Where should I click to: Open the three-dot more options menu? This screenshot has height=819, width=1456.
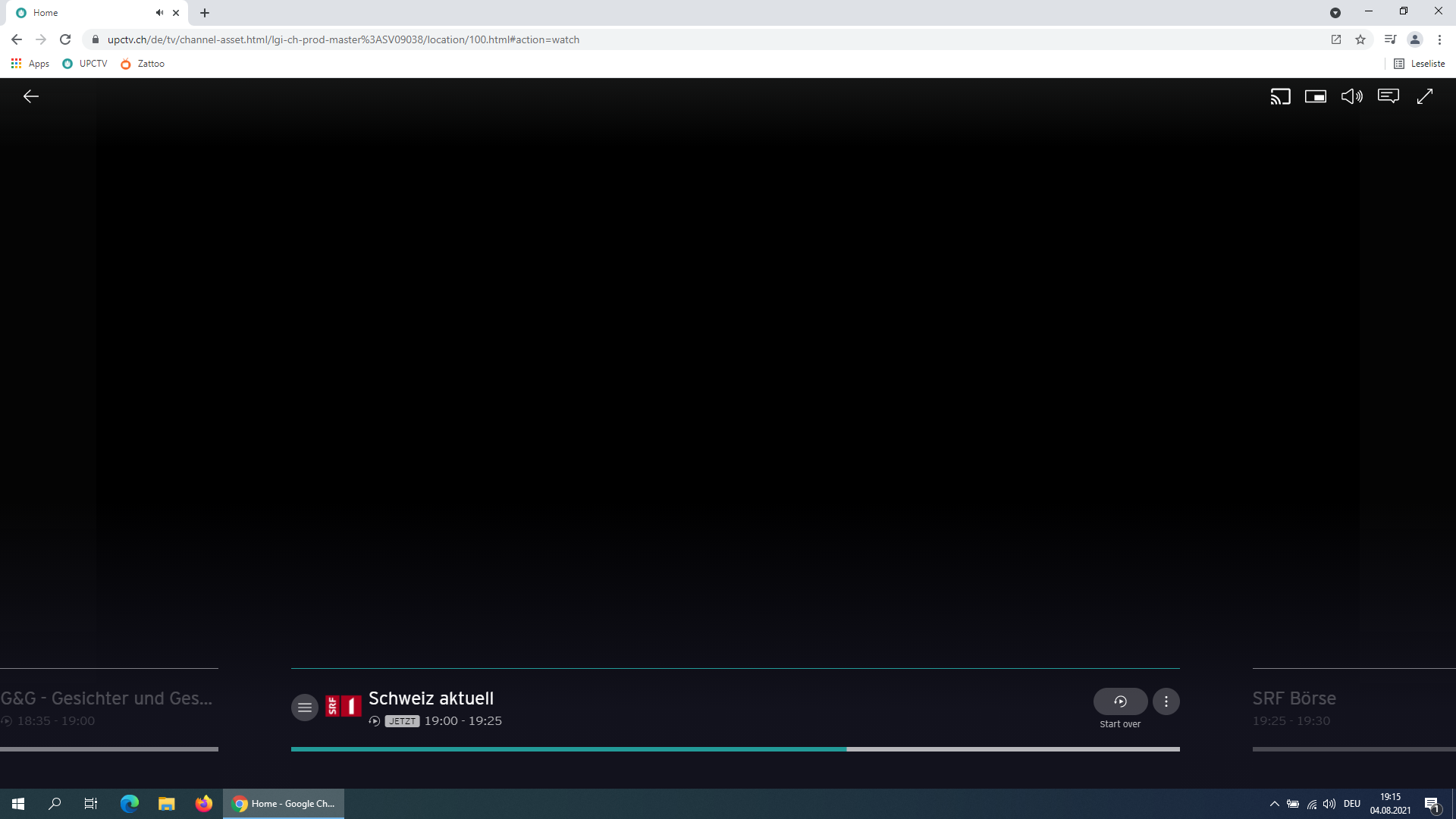click(x=1166, y=701)
